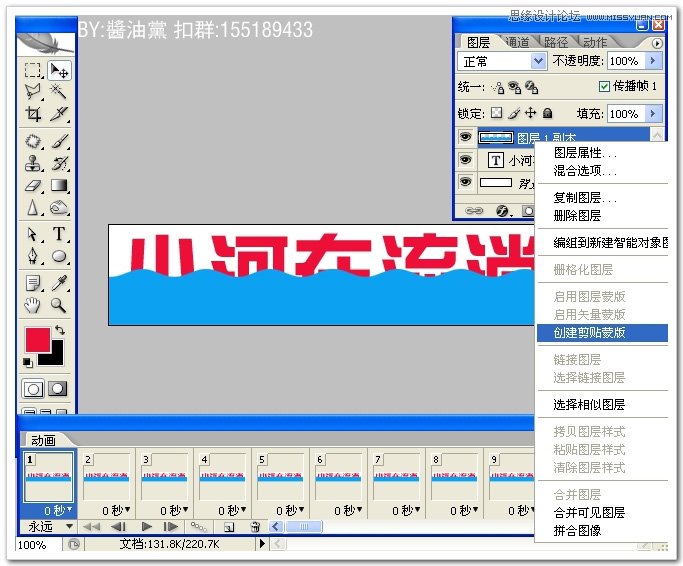Duplicate the current animation frame
This screenshot has width=683, height=566.
[x=229, y=527]
